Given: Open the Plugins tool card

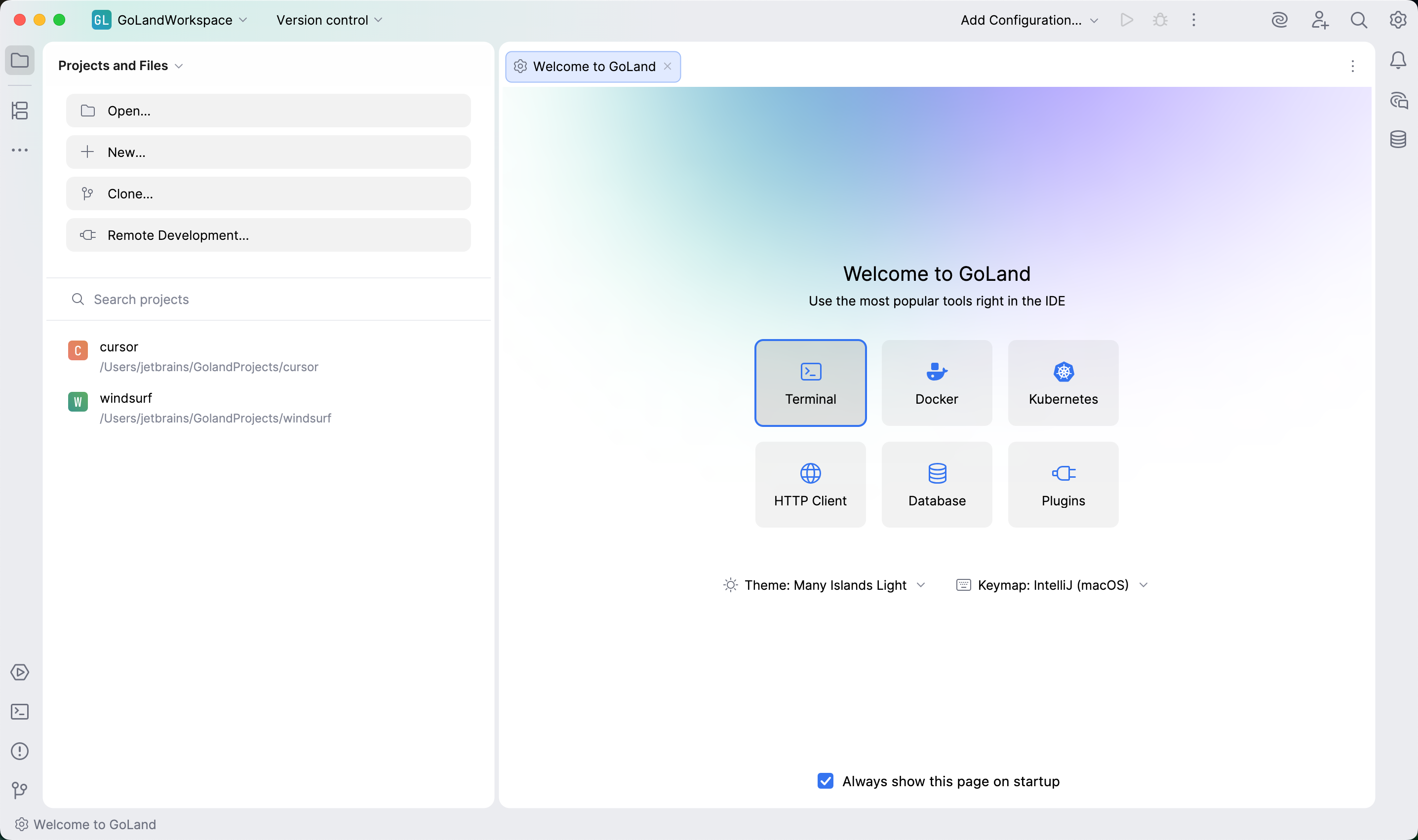Looking at the screenshot, I should 1063,484.
